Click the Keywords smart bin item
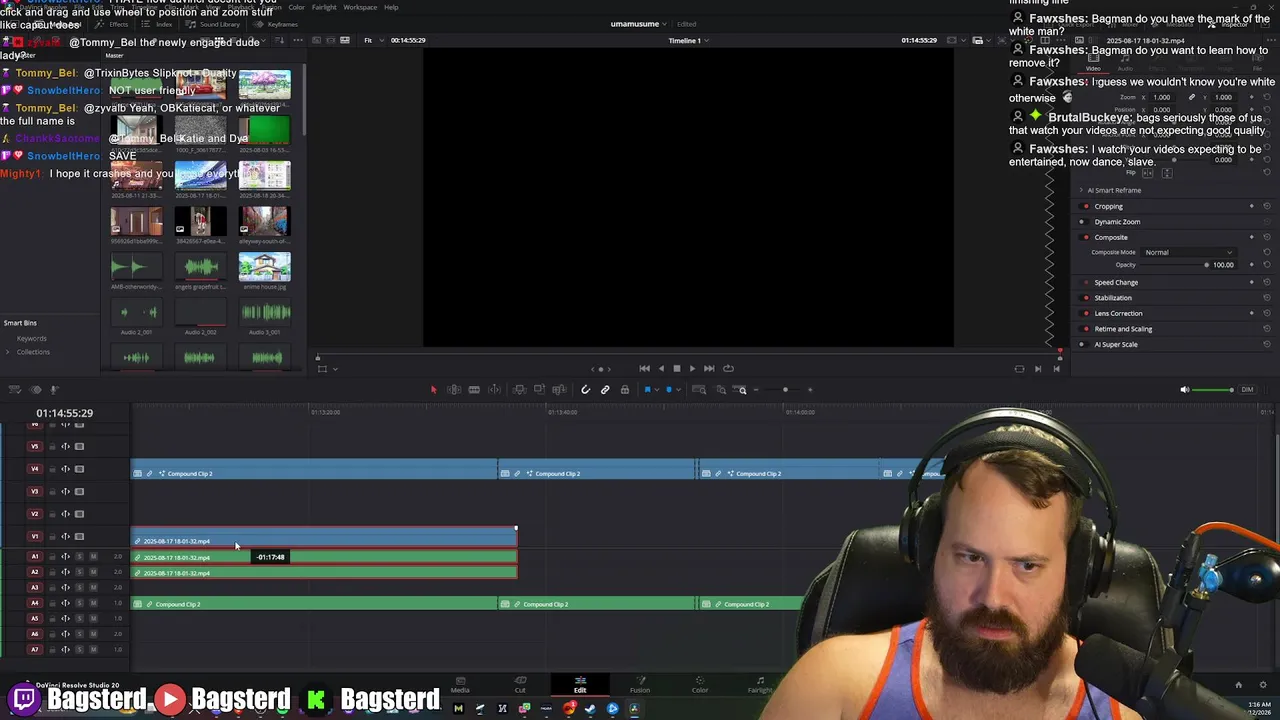The image size is (1280, 720). pyautogui.click(x=31, y=339)
